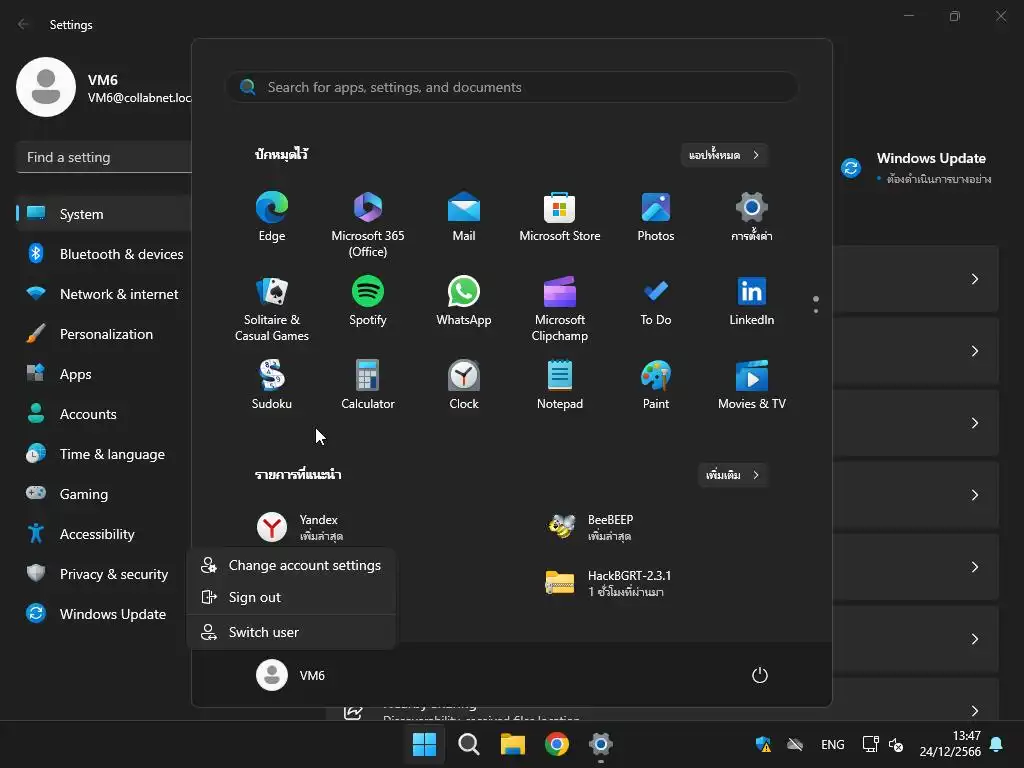1024x768 pixels.
Task: Open notification bell in taskbar
Action: click(x=997, y=744)
